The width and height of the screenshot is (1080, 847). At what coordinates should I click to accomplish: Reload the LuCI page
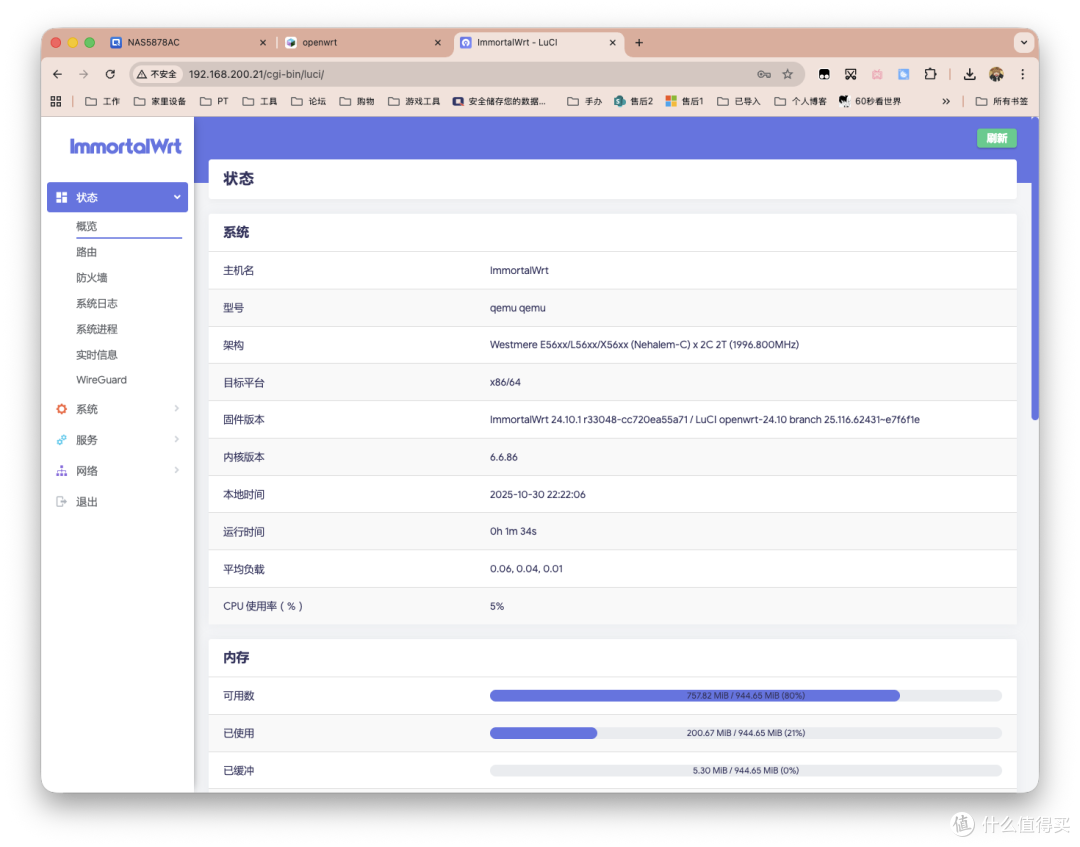point(110,74)
